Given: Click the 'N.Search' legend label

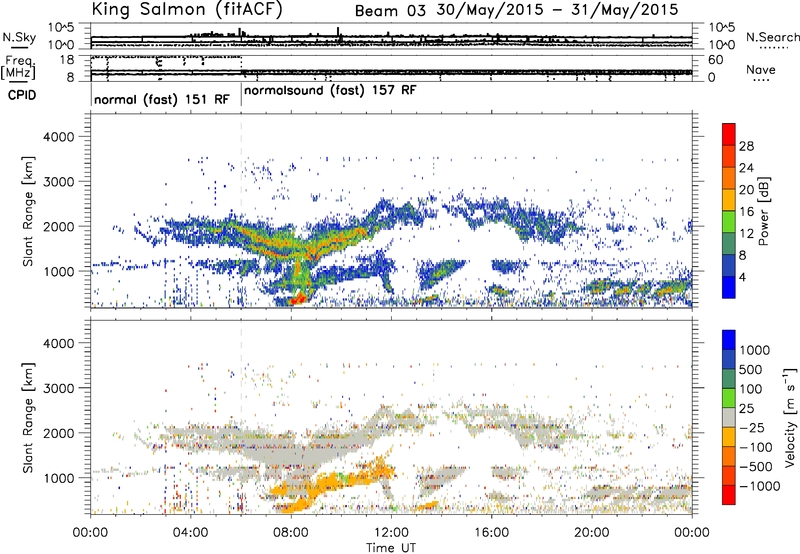Looking at the screenshot, I should point(772,37).
